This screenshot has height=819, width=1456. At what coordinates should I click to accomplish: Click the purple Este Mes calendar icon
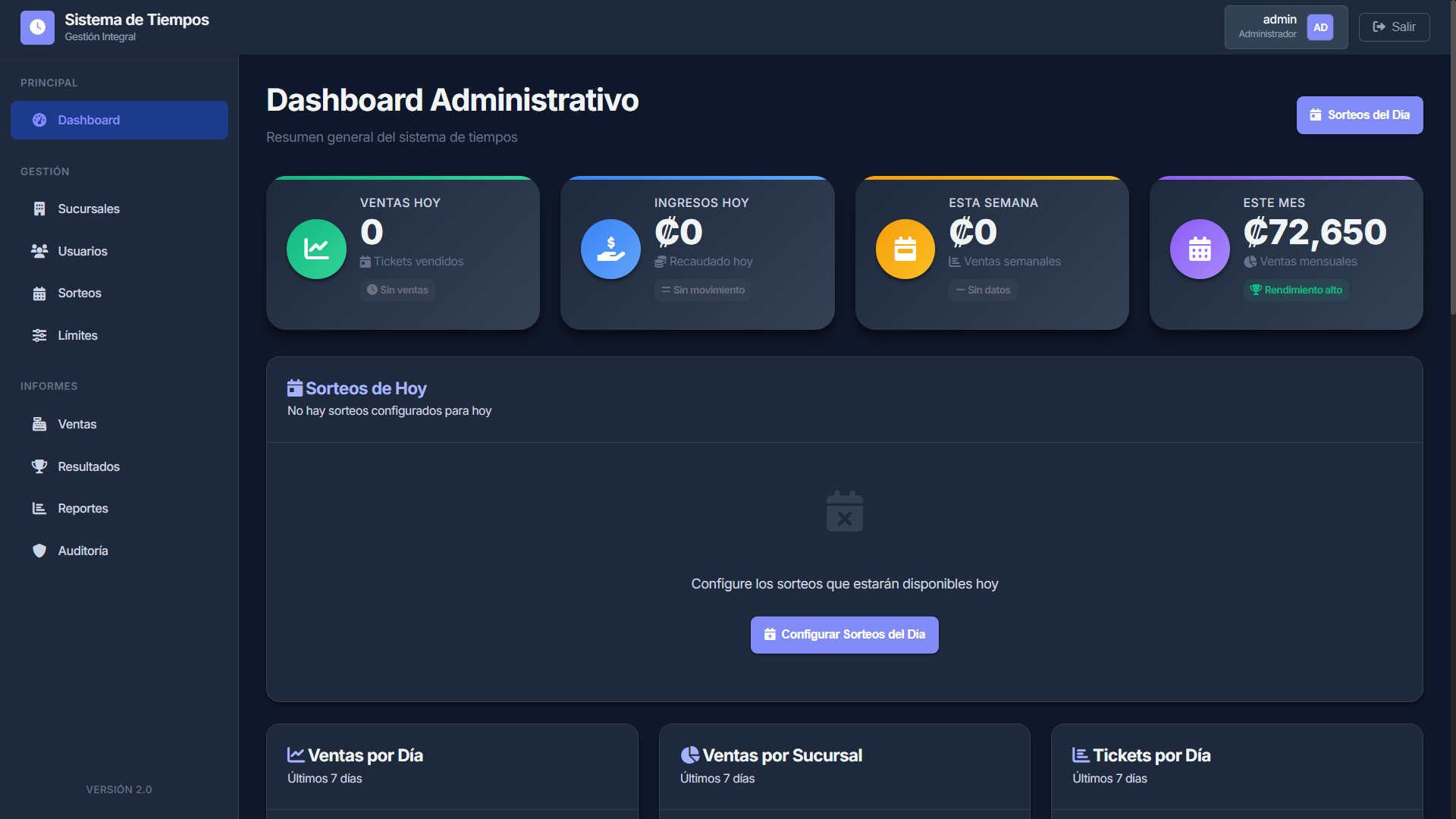click(1199, 249)
